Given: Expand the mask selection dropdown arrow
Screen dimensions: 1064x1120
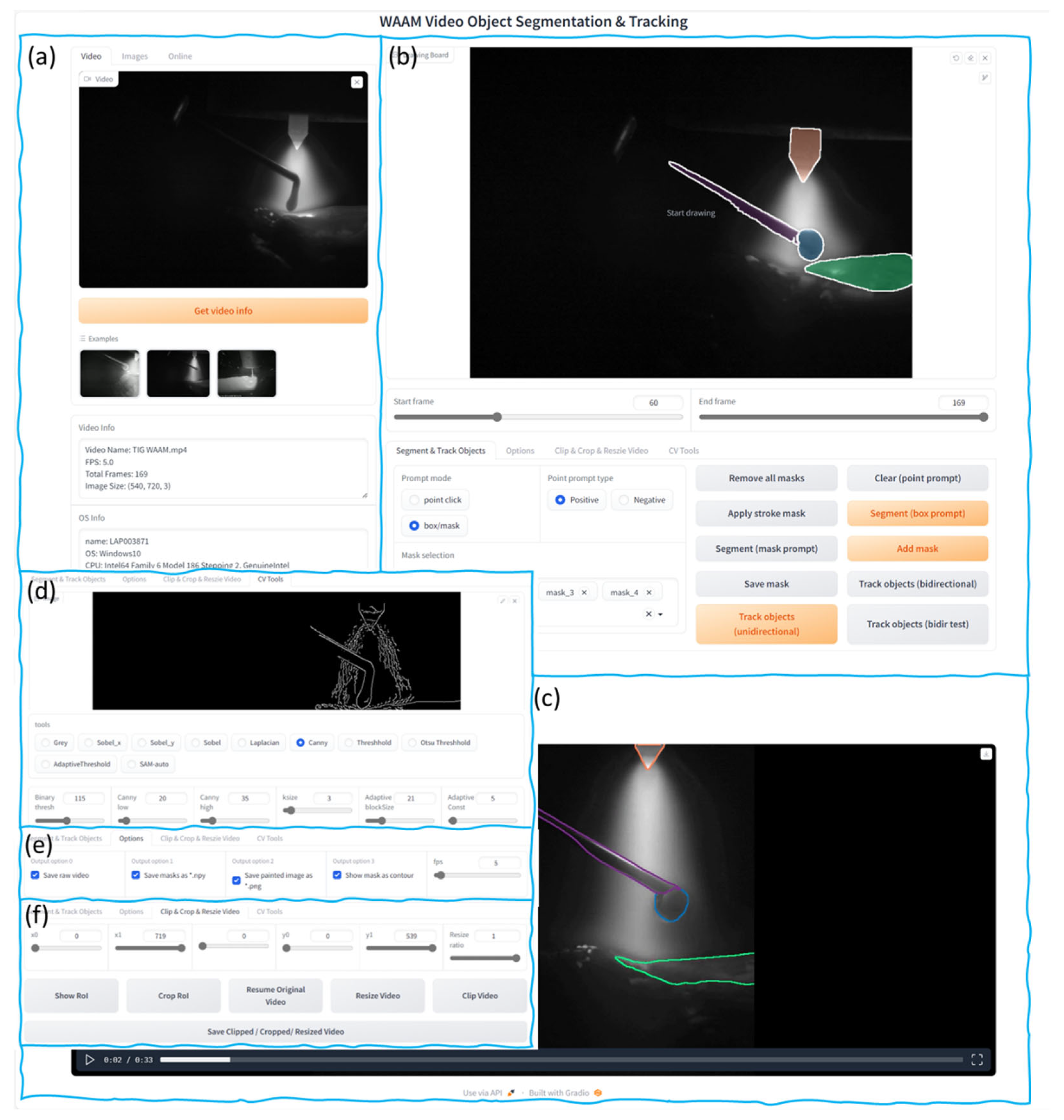Looking at the screenshot, I should (660, 614).
